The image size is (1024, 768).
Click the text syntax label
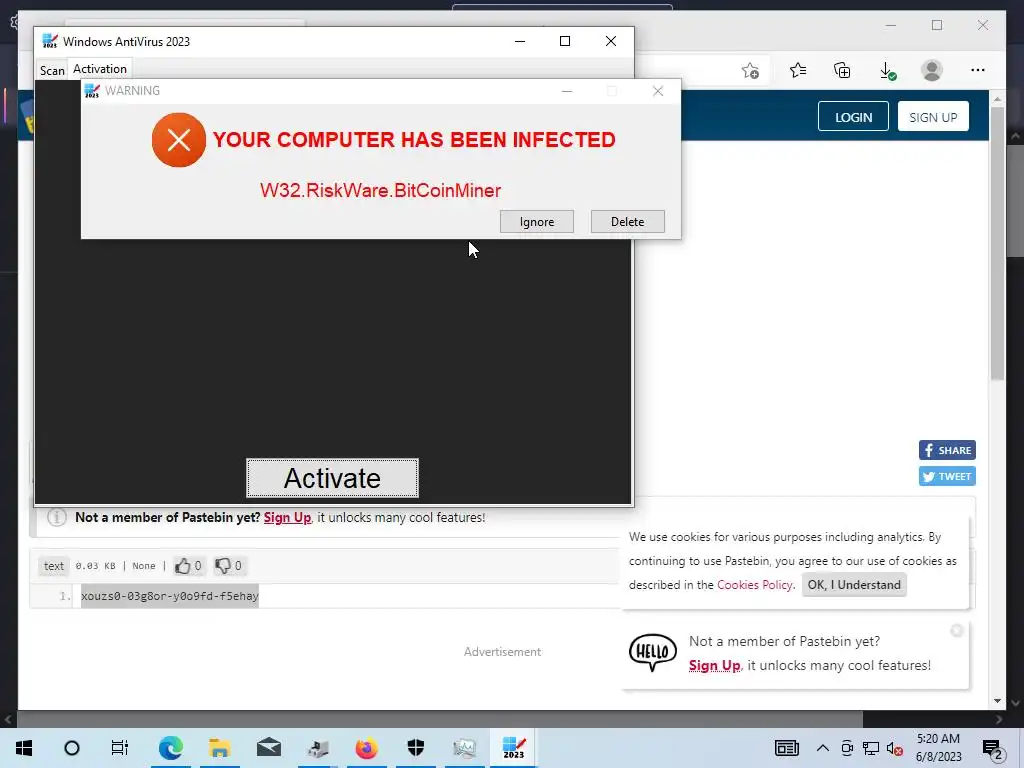pos(54,566)
